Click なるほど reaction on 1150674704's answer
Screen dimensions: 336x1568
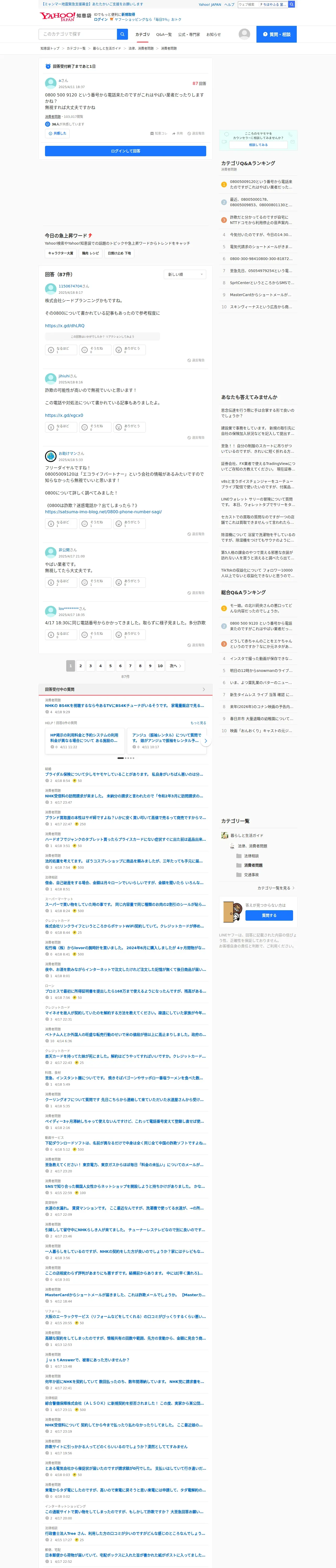click(x=61, y=350)
